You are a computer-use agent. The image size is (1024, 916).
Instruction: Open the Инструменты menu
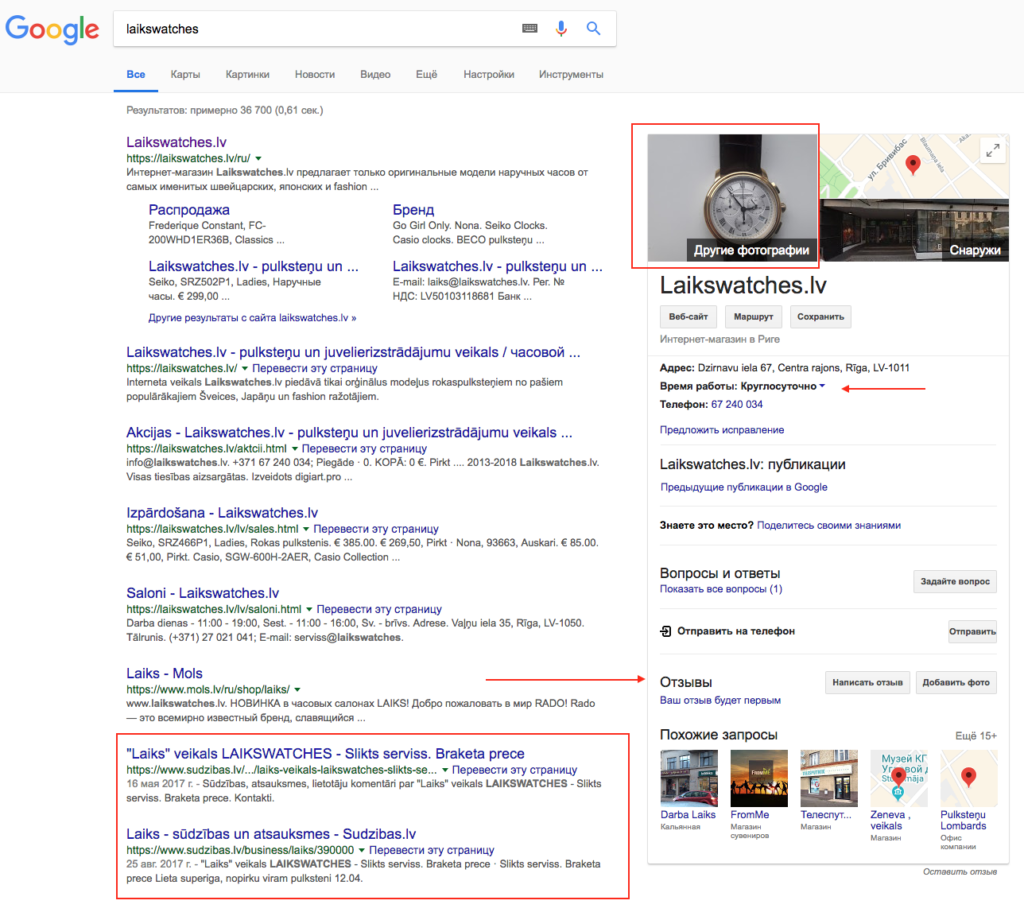click(570, 74)
